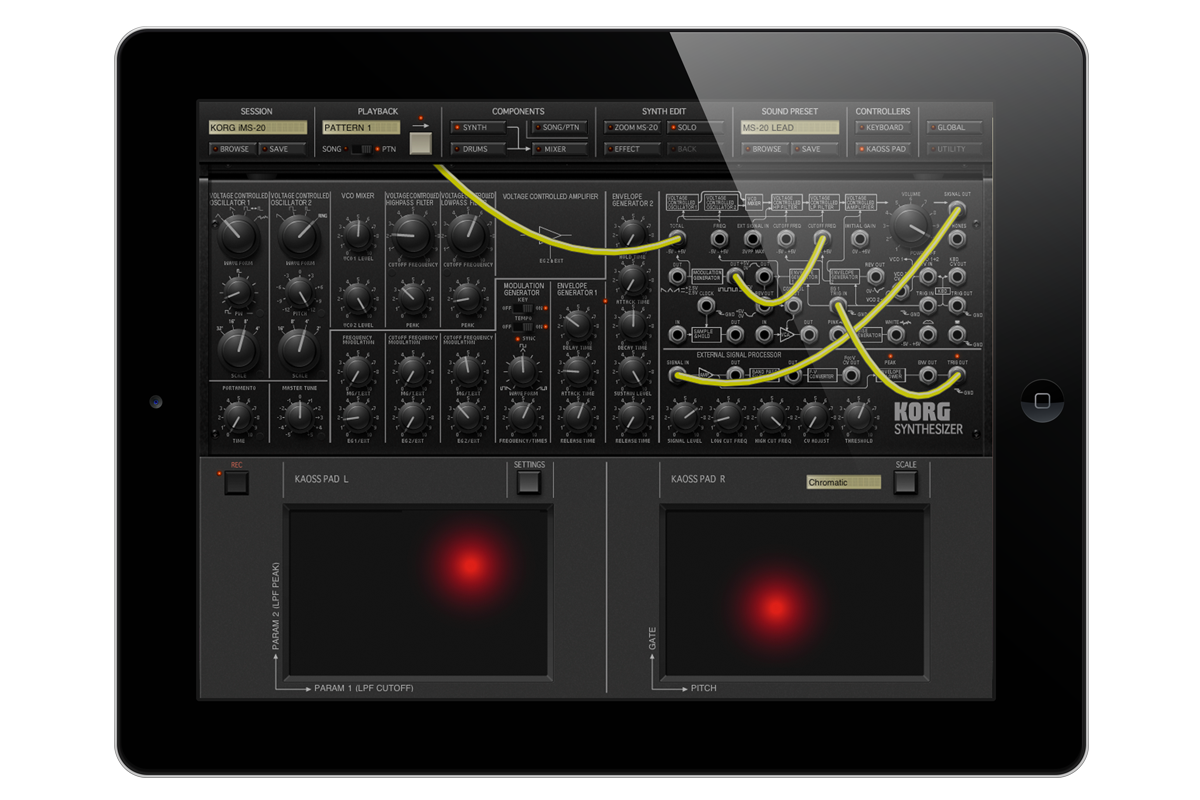Click the PINK noise output jack

coord(837,334)
